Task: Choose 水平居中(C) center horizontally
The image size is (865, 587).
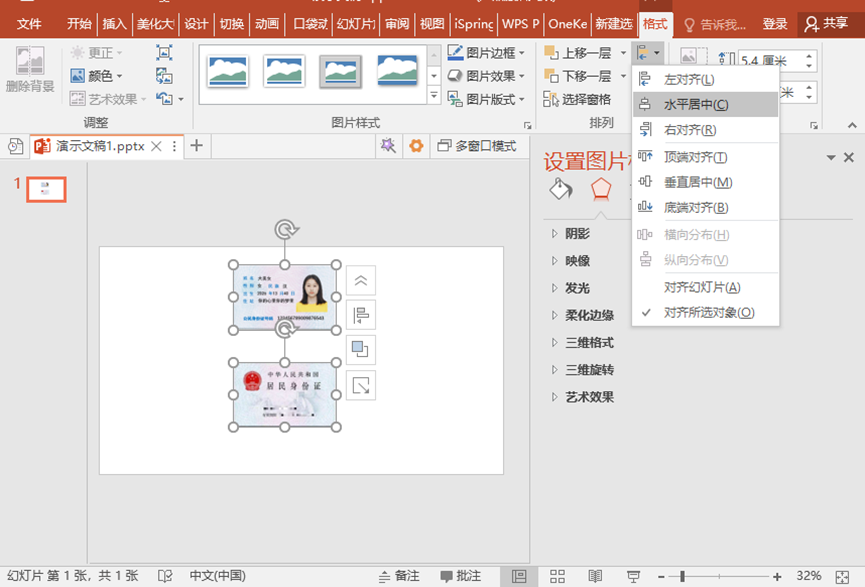Action: [706, 104]
